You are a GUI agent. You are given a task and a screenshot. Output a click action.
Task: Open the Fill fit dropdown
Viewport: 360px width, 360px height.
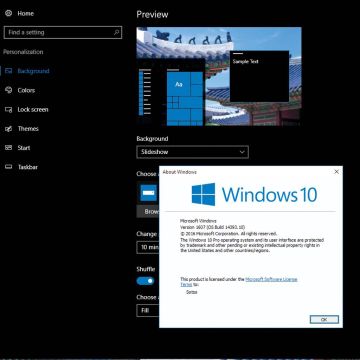[x=148, y=310]
